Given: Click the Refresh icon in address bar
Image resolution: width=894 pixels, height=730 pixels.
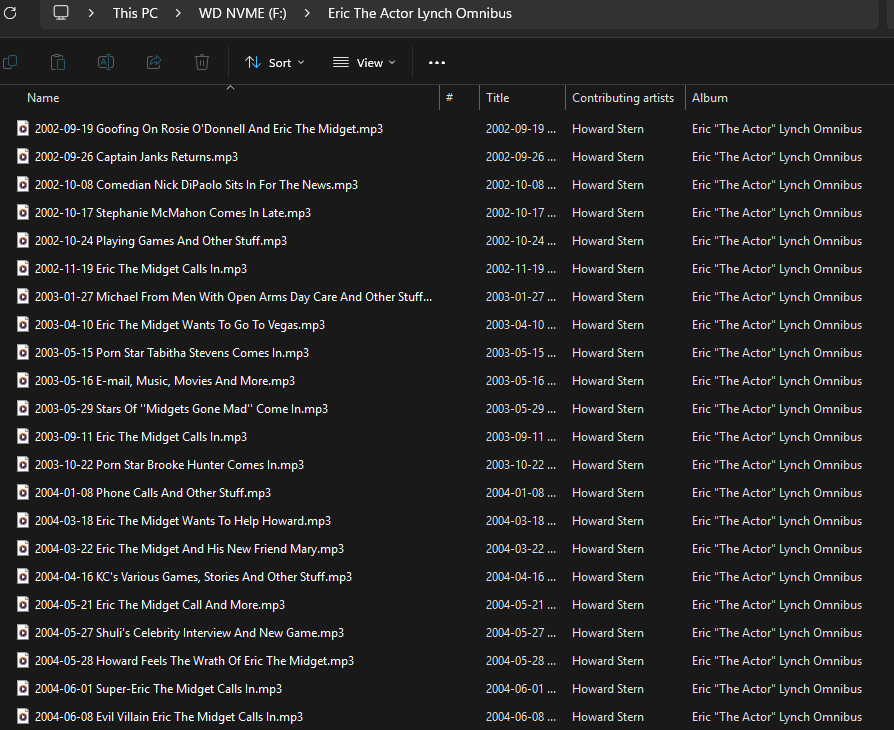Looking at the screenshot, I should point(10,13).
